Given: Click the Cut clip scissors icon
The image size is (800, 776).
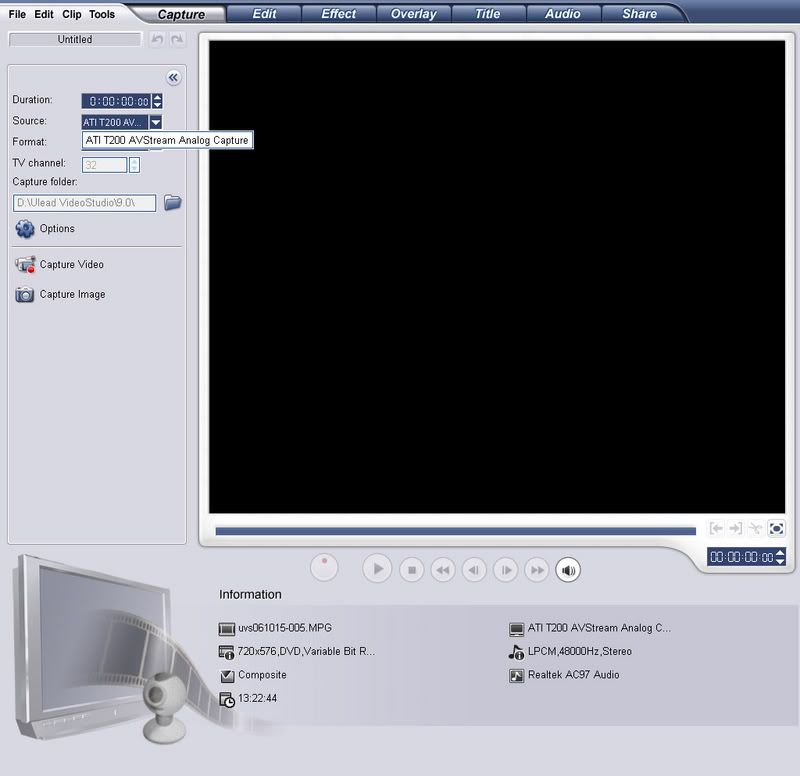Looking at the screenshot, I should (x=755, y=529).
